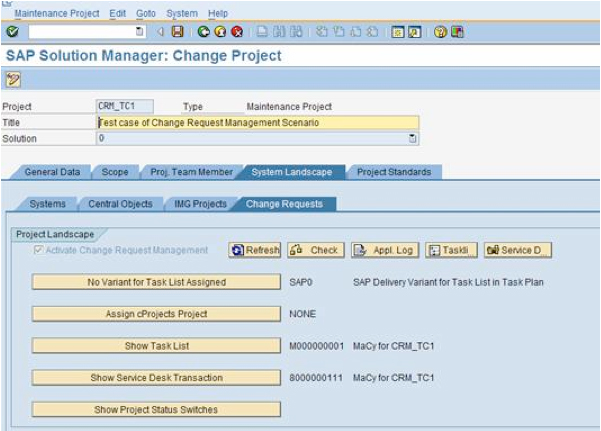Click the Display/Change pencil icon

tap(13, 80)
